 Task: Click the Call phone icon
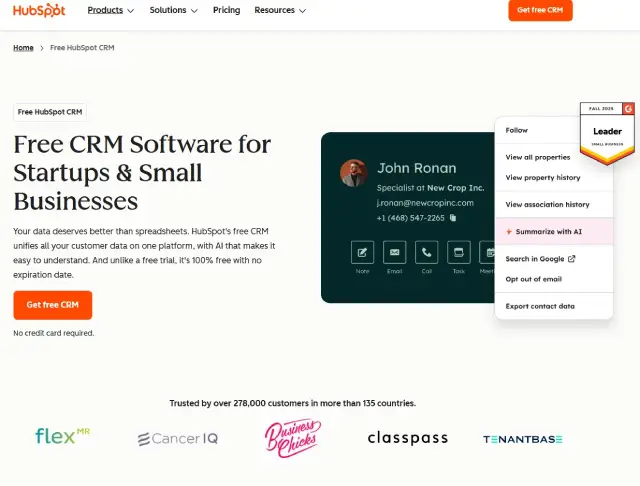pyautogui.click(x=427, y=252)
